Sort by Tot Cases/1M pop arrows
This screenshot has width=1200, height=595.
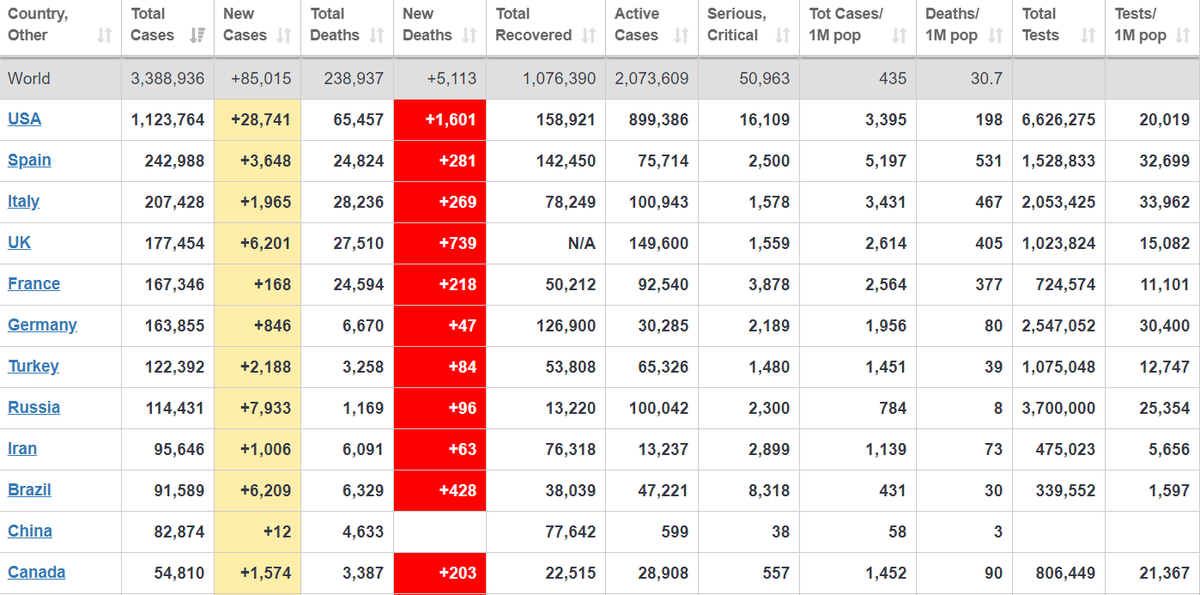pos(899,36)
